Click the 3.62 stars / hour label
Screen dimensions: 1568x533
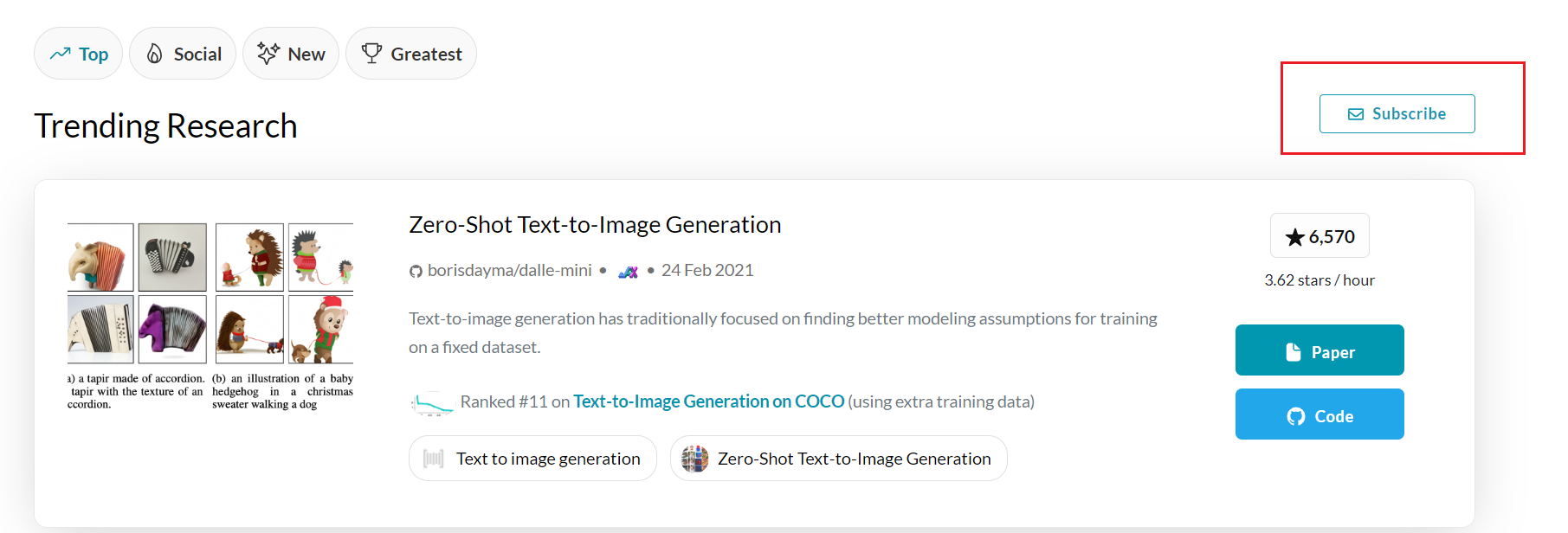coord(1319,280)
